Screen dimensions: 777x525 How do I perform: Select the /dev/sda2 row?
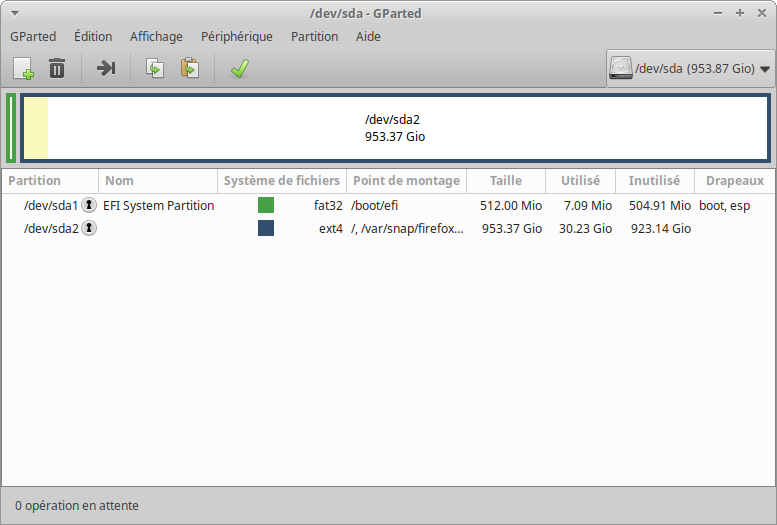(388, 229)
